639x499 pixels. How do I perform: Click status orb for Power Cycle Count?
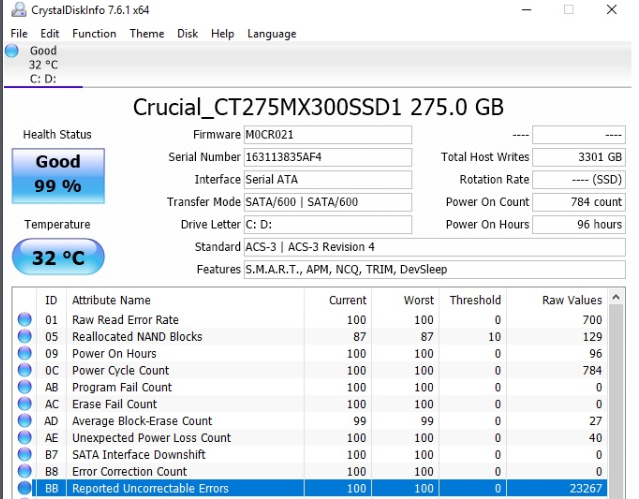click(25, 370)
